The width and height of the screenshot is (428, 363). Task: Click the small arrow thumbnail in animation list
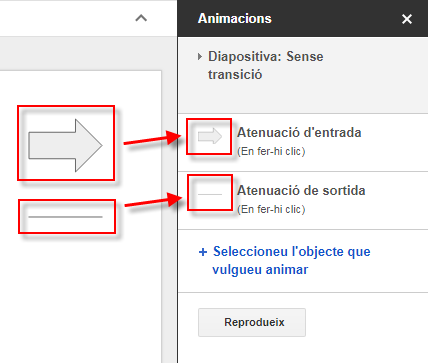click(210, 136)
